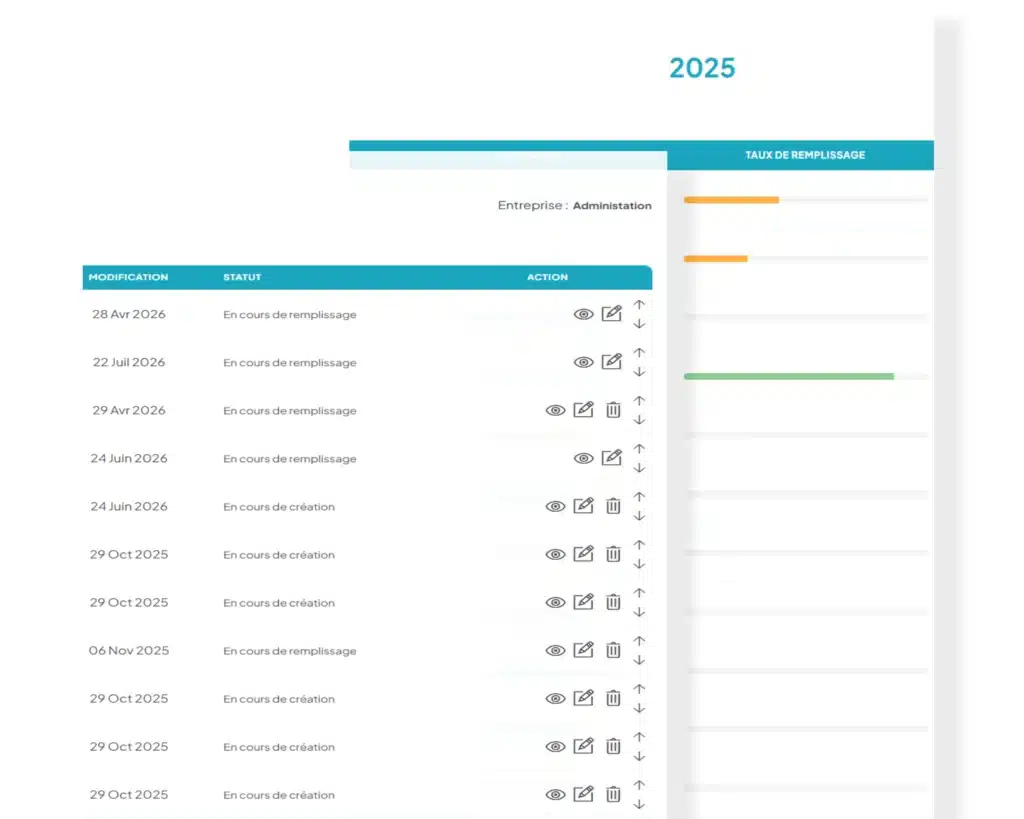
Task: Move the 06 Nov 2025 row down
Action: point(639,660)
